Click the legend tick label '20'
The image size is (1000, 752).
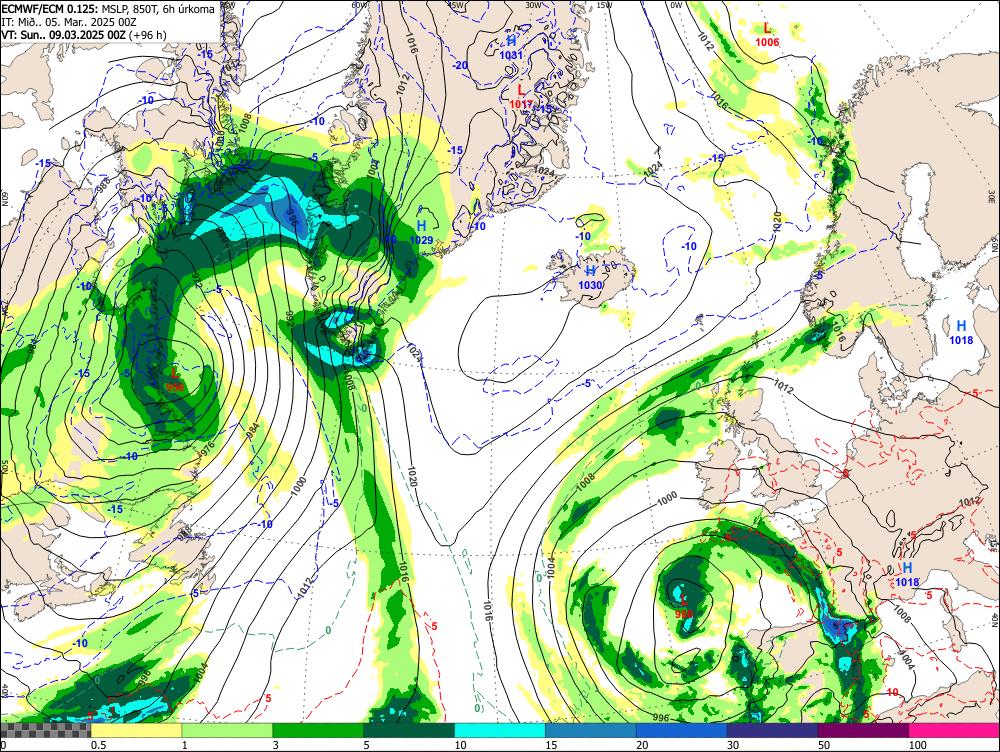642,745
